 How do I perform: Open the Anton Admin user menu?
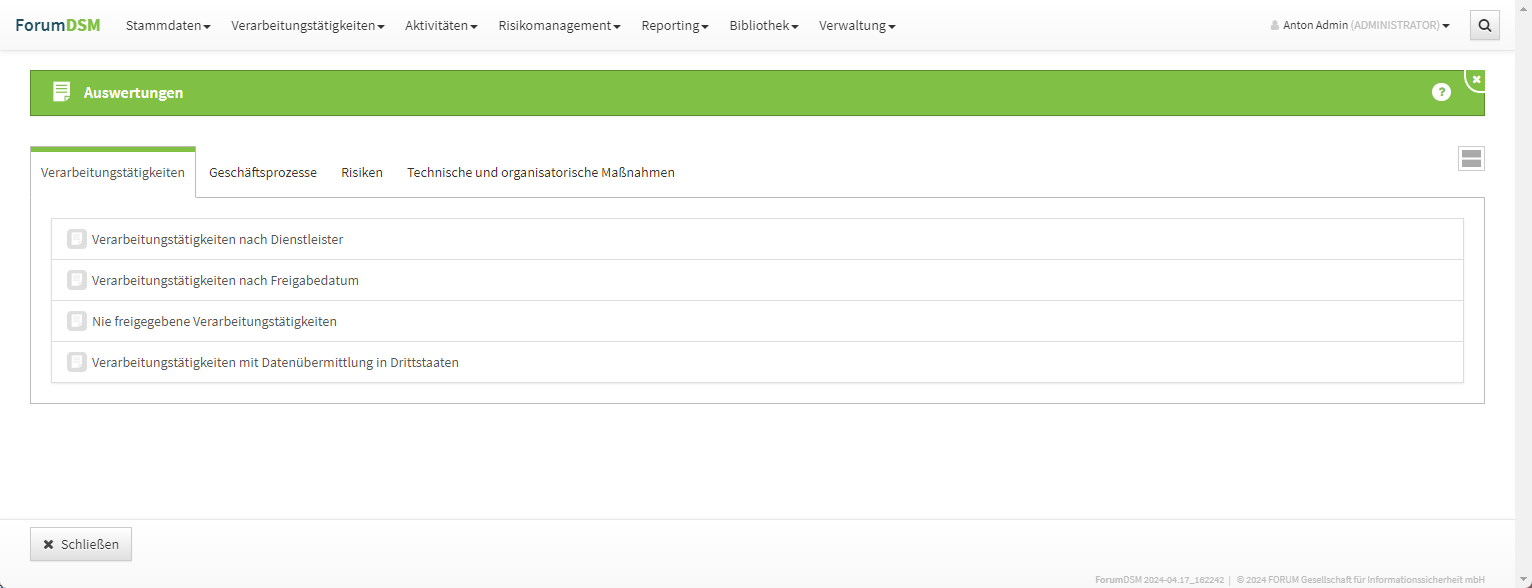coord(1360,26)
